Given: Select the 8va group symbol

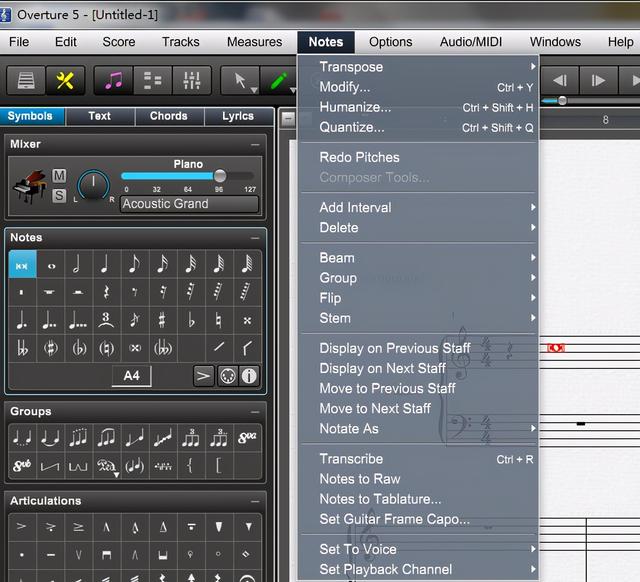Looking at the screenshot, I should pos(247,438).
